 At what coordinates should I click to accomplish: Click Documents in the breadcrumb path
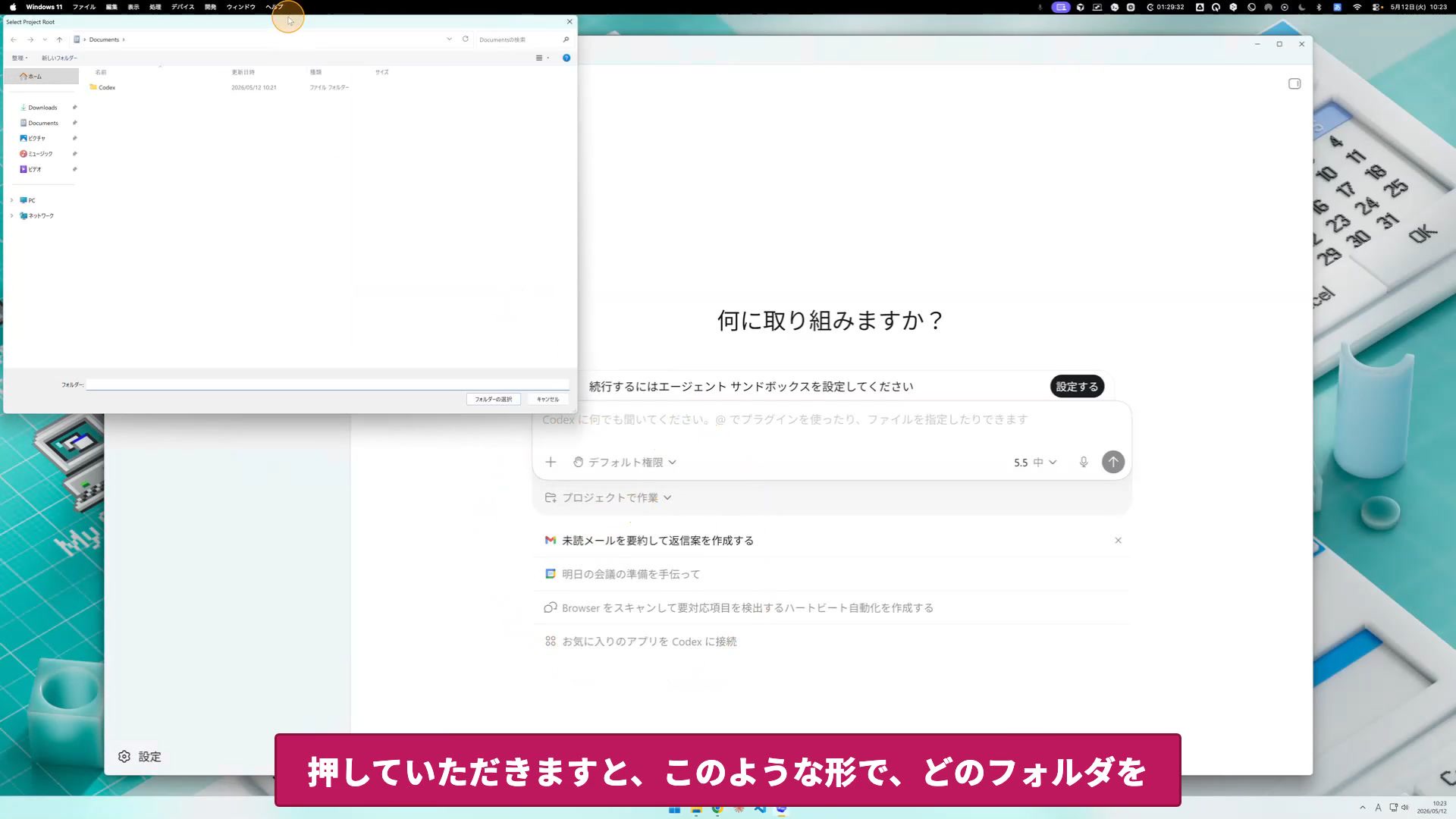pos(104,39)
